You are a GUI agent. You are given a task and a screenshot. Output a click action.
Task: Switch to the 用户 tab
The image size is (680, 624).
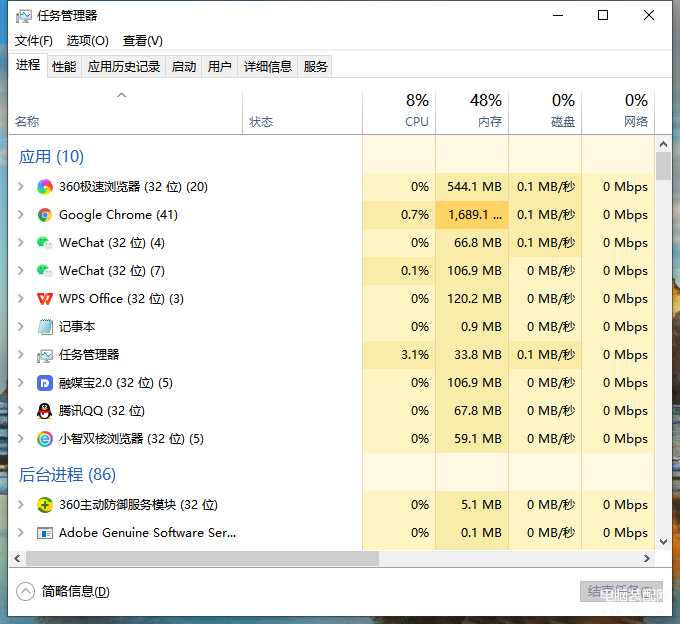pos(219,67)
